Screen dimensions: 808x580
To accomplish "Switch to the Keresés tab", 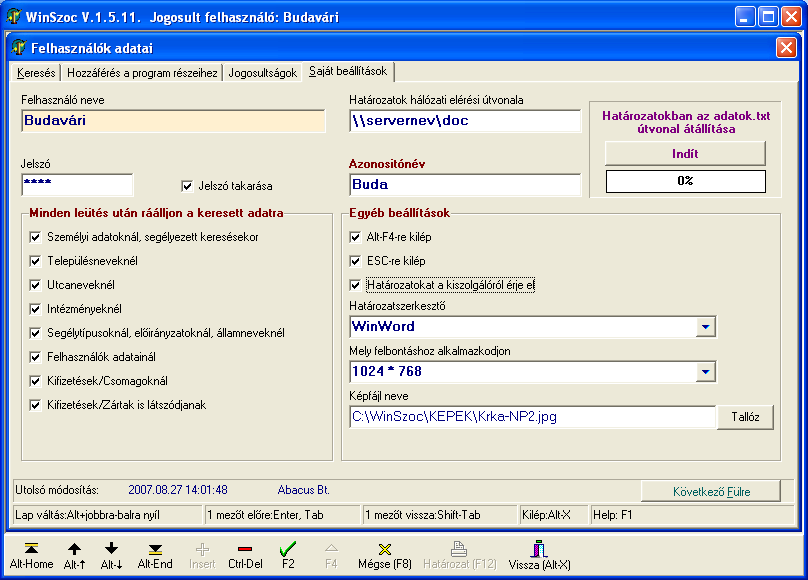I will point(36,73).
